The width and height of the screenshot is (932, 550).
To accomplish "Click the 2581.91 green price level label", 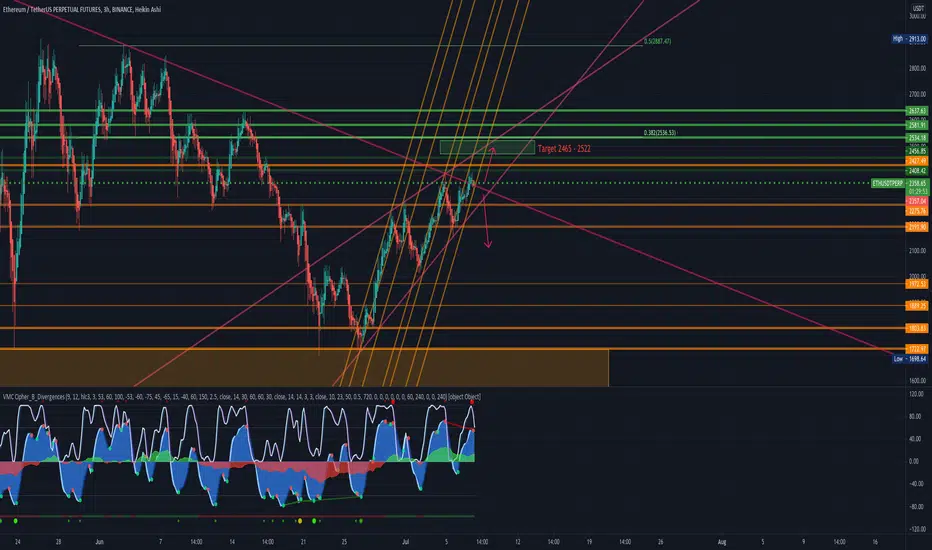I will (x=917, y=125).
